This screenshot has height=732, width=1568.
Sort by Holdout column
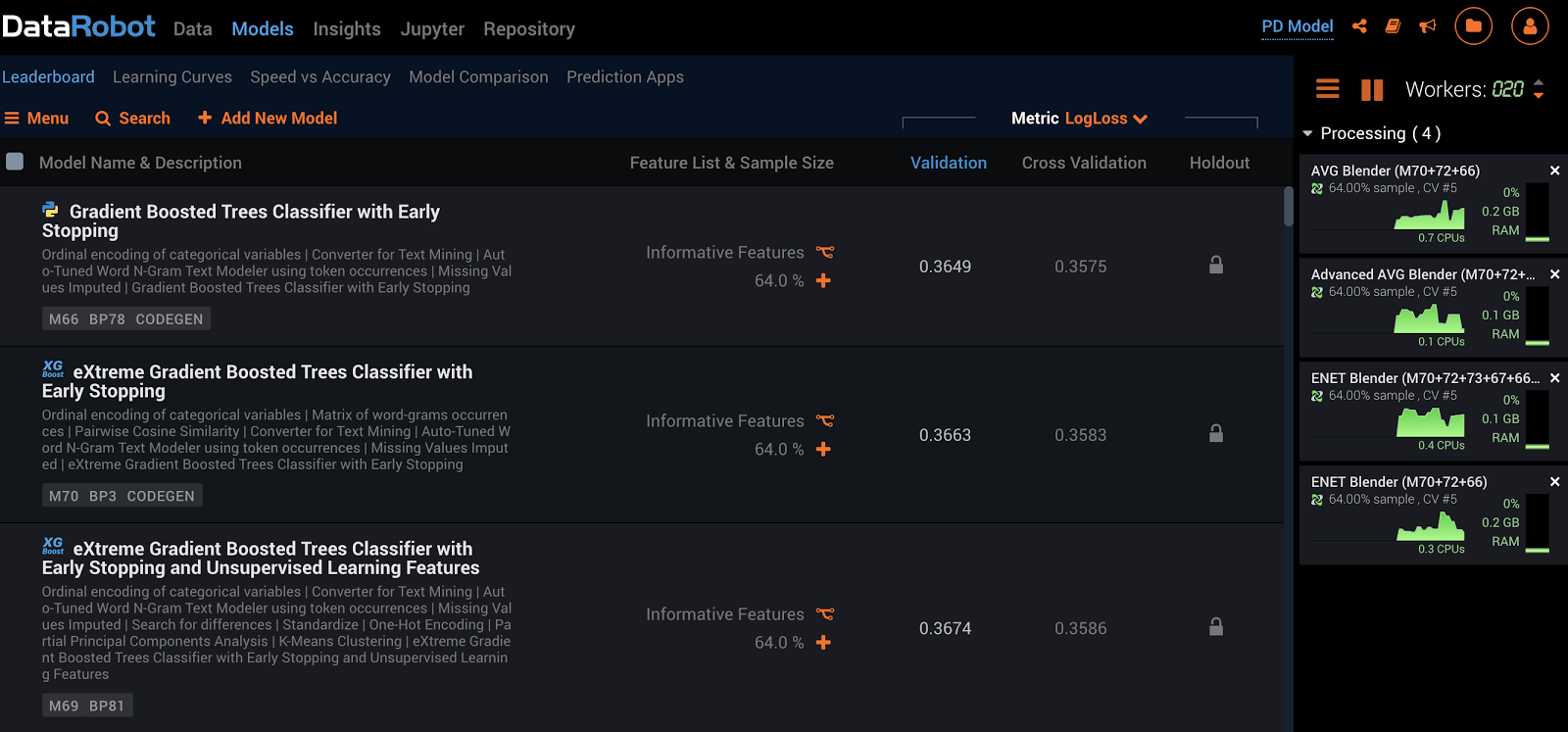tap(1219, 163)
